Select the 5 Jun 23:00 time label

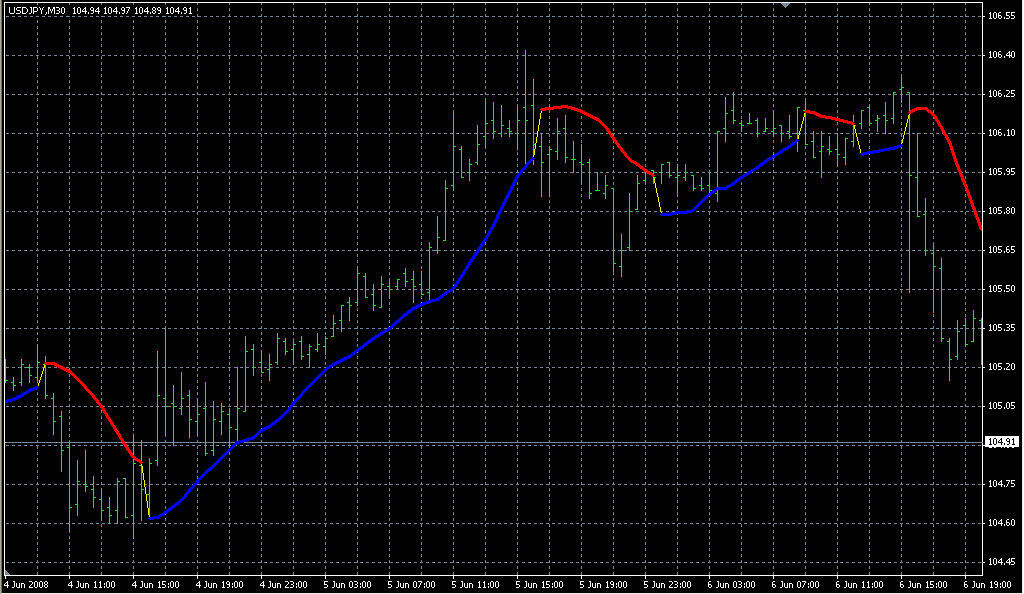(667, 584)
